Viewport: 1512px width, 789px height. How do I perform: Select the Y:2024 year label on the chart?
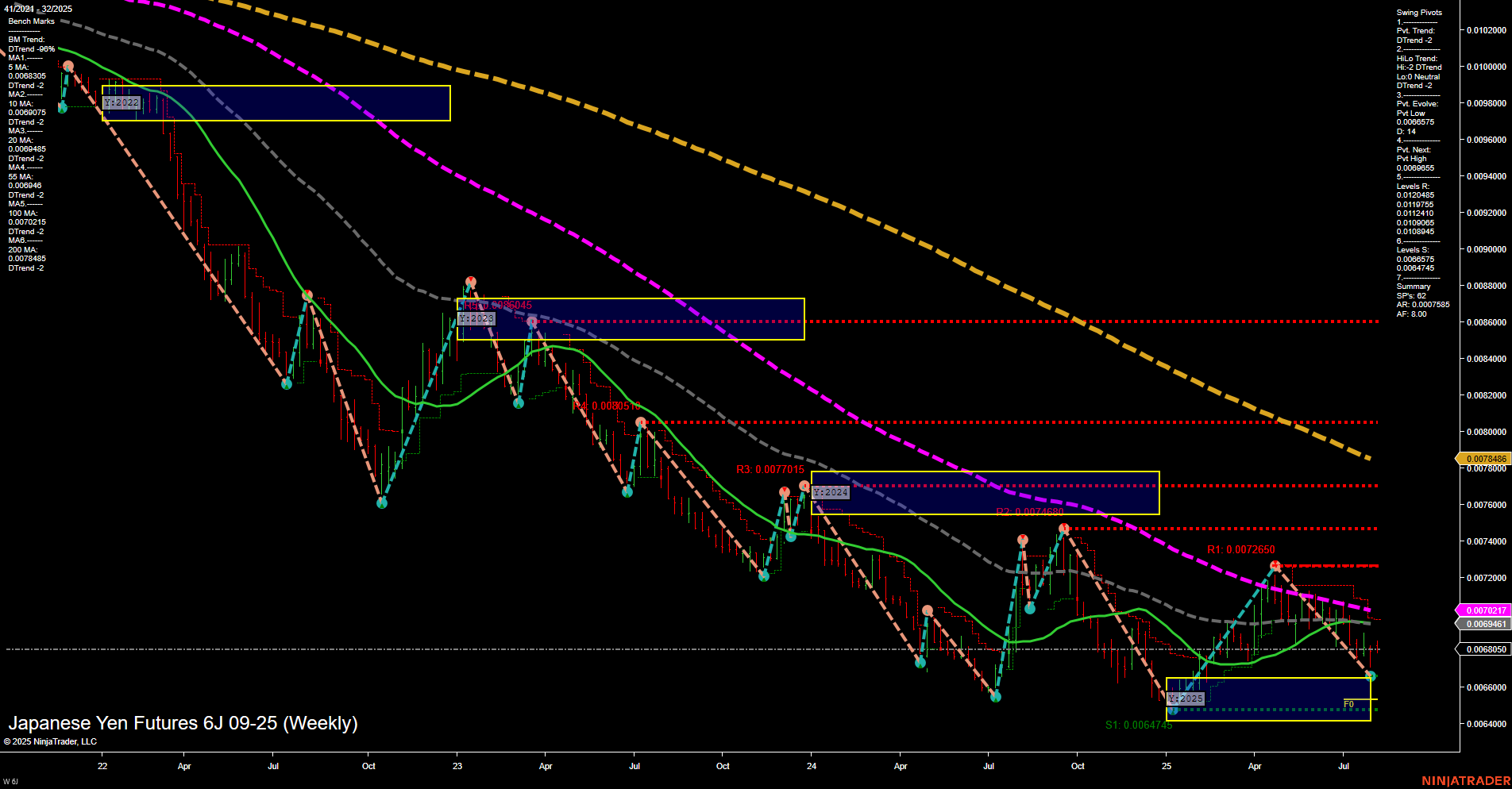pyautogui.click(x=831, y=492)
